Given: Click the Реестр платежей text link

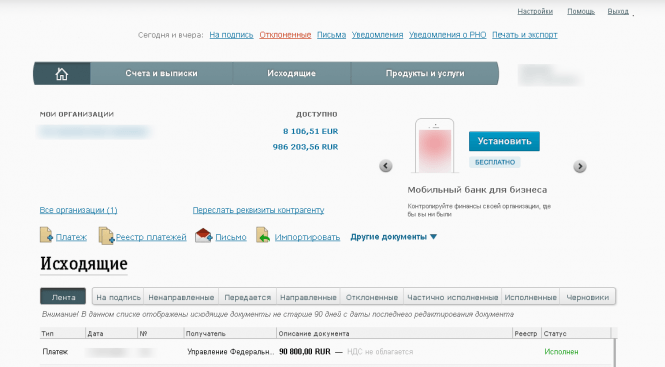Looking at the screenshot, I should point(151,237).
